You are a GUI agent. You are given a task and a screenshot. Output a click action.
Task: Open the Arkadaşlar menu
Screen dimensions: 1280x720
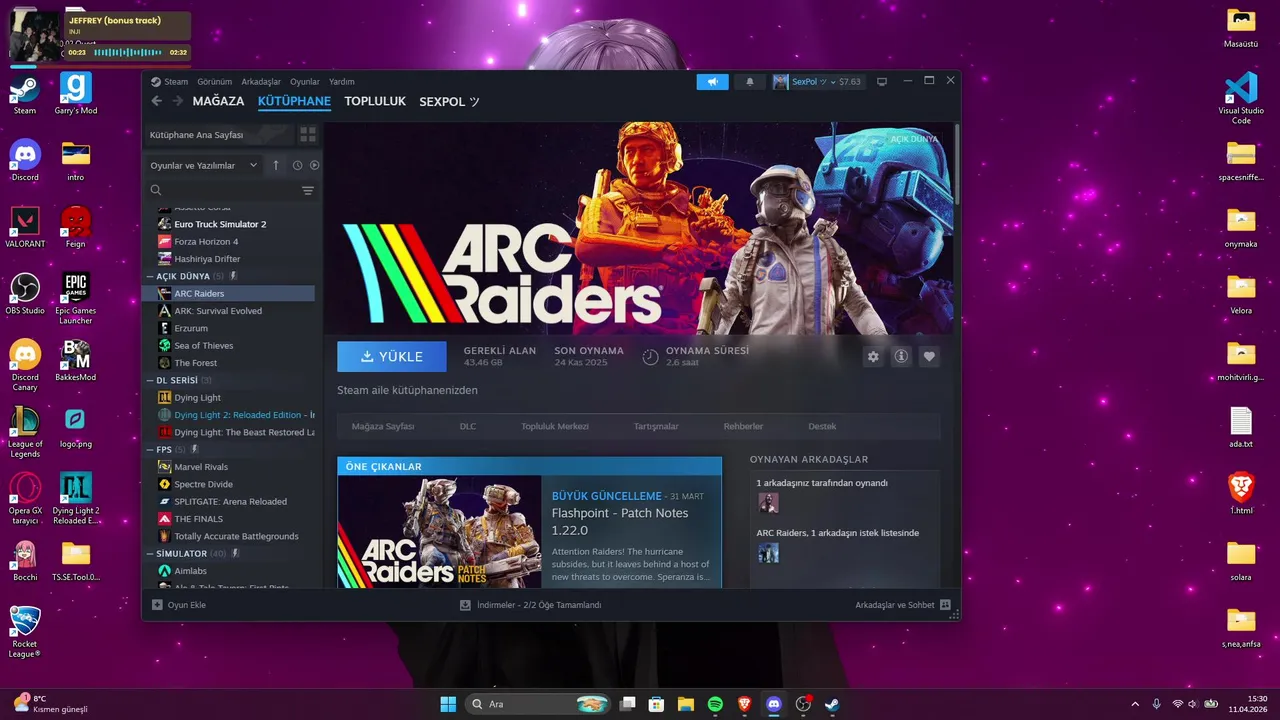pos(261,82)
